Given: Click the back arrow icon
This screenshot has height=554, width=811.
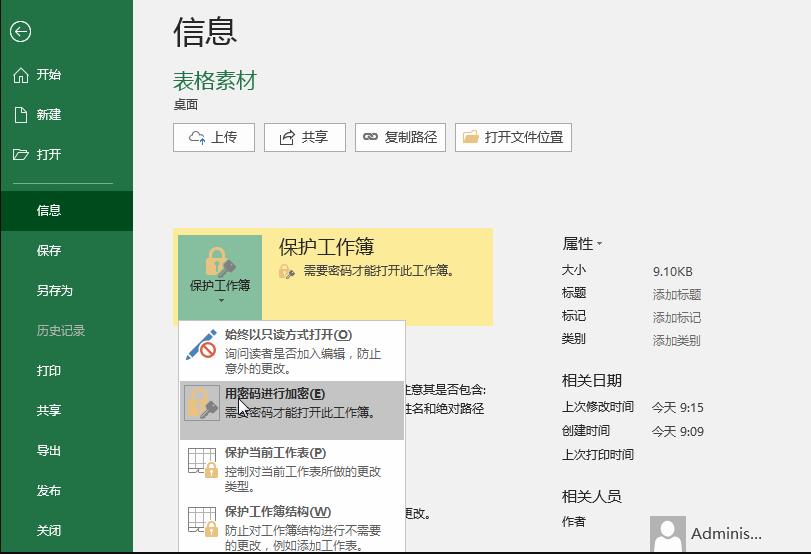Looking at the screenshot, I should click(20, 31).
